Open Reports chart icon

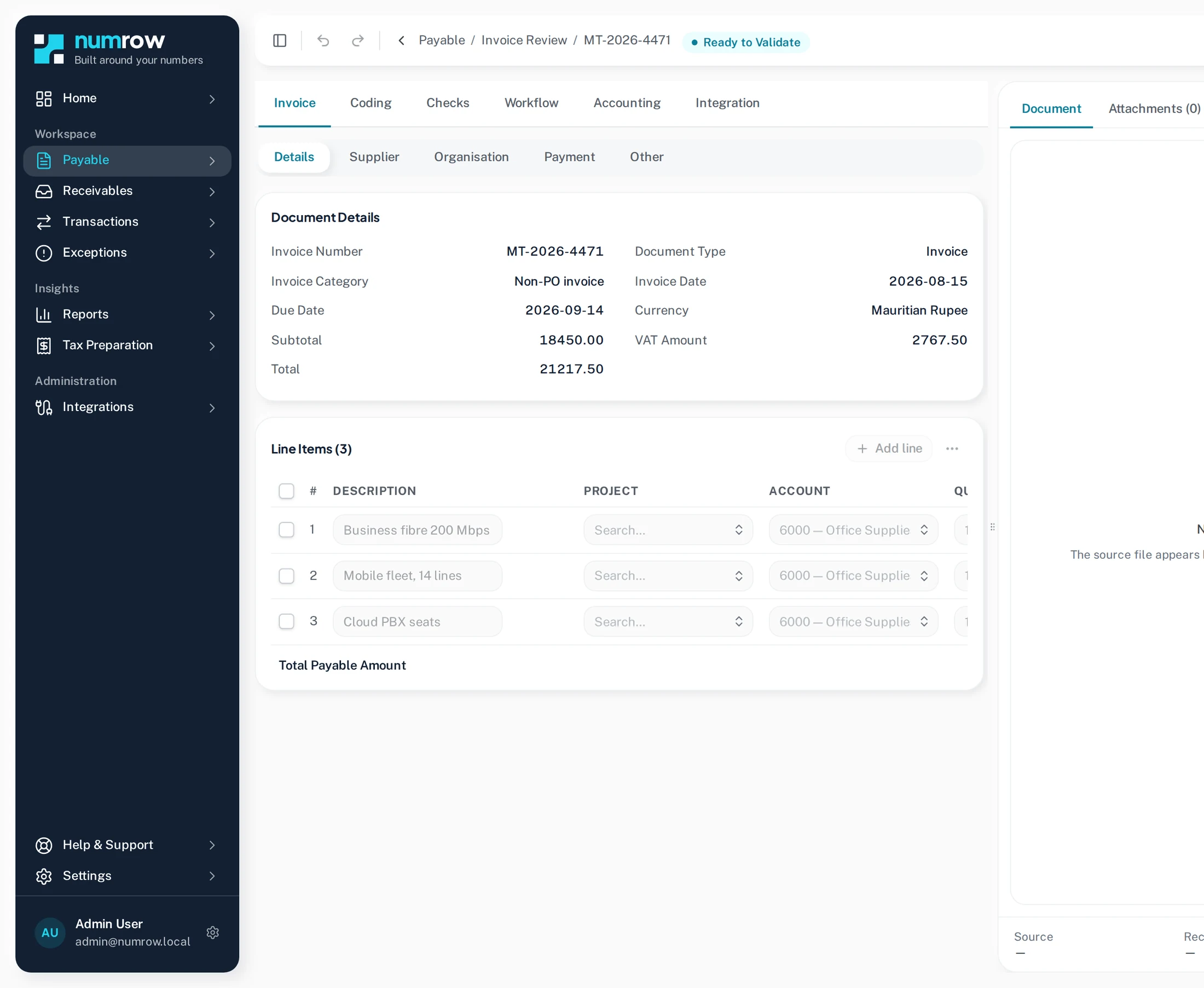coord(44,315)
